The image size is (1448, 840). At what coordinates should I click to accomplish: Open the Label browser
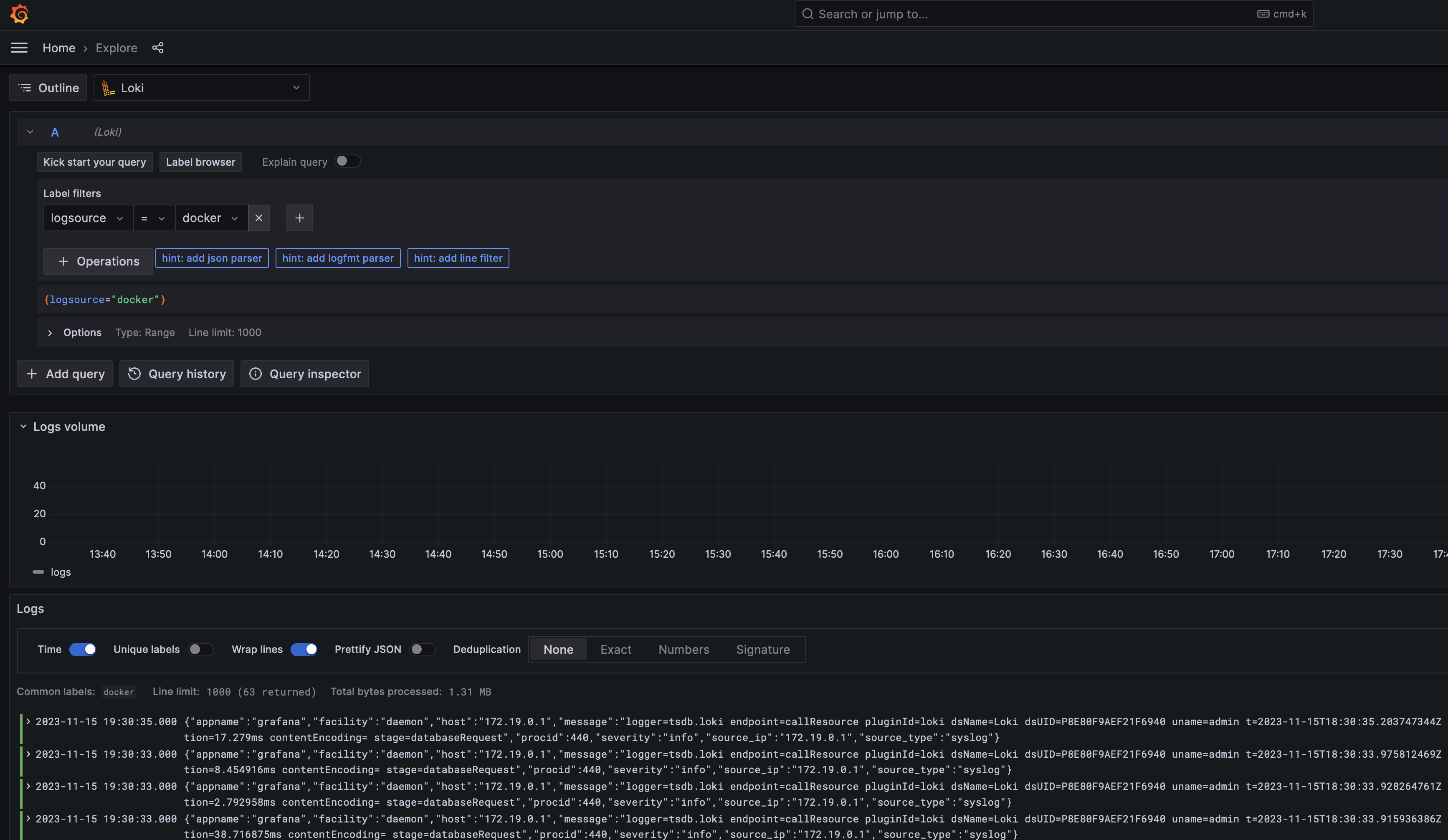tap(200, 162)
